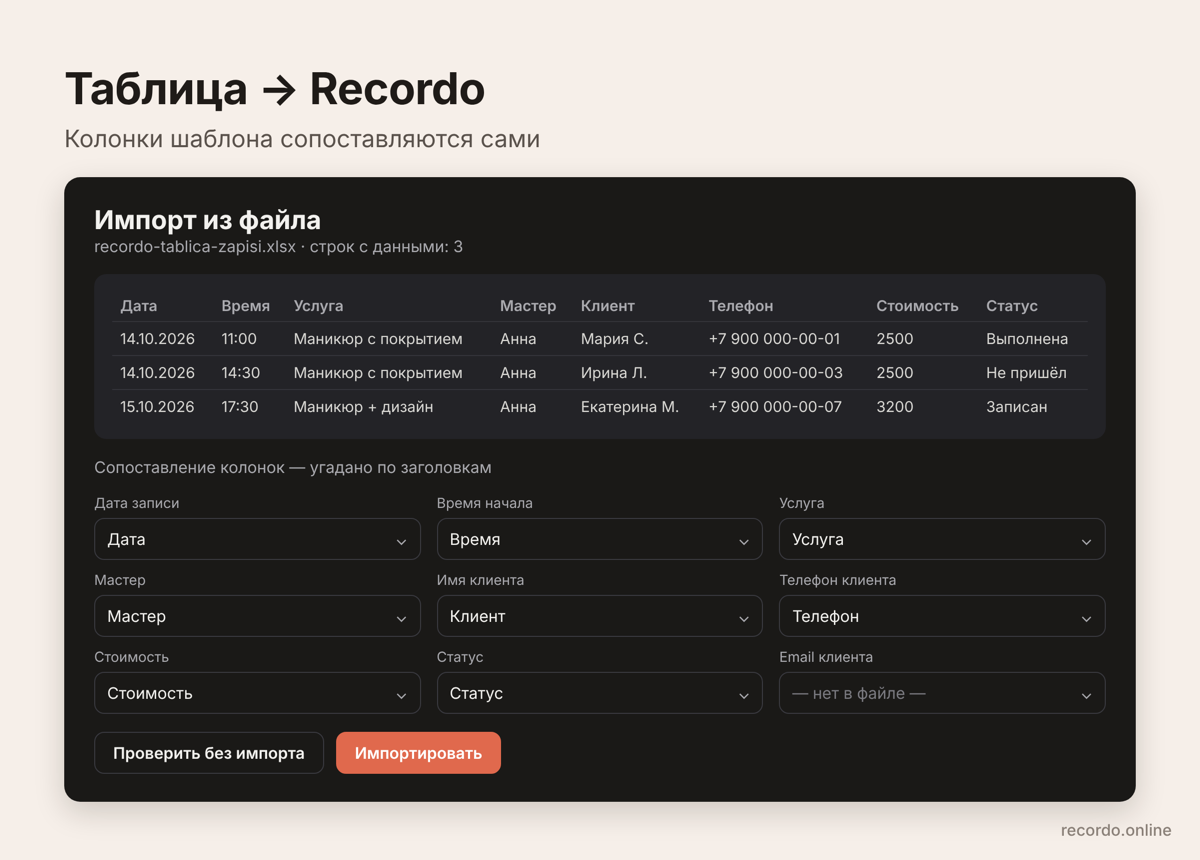Click the 15.10.2026 date cell
This screenshot has height=860, width=1200.
[x=157, y=407]
